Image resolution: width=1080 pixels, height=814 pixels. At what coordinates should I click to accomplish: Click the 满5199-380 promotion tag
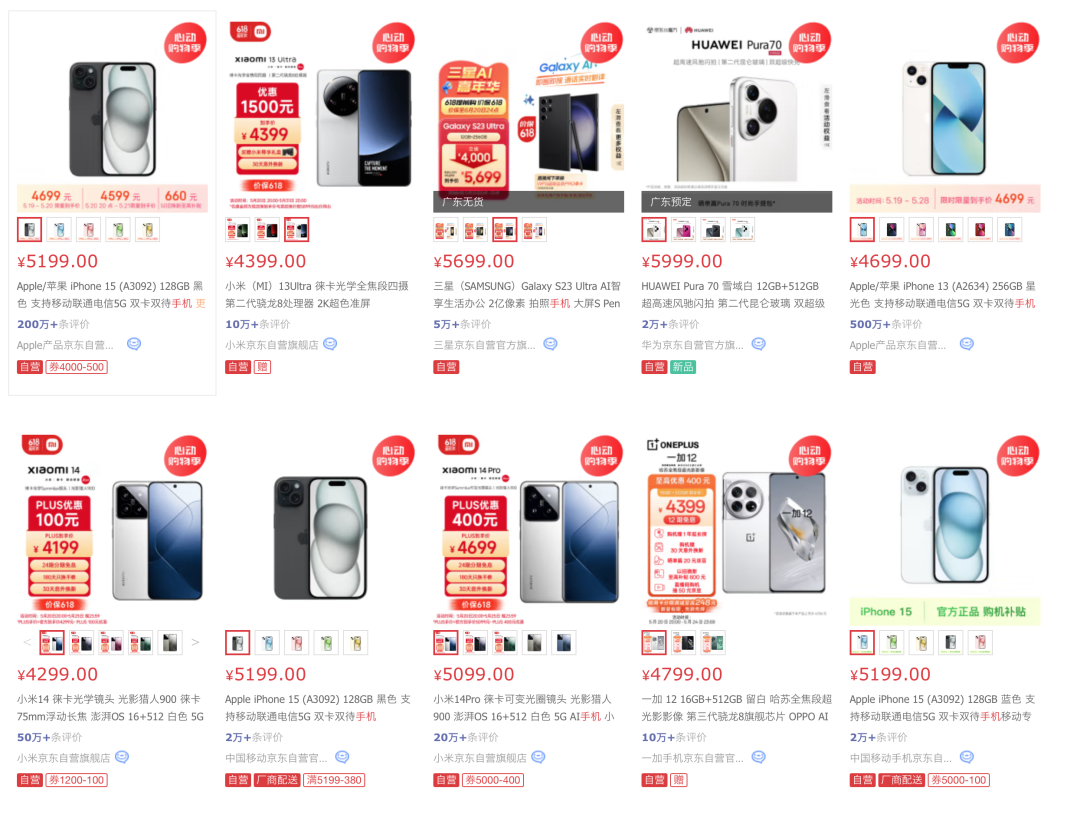pyautogui.click(x=334, y=780)
